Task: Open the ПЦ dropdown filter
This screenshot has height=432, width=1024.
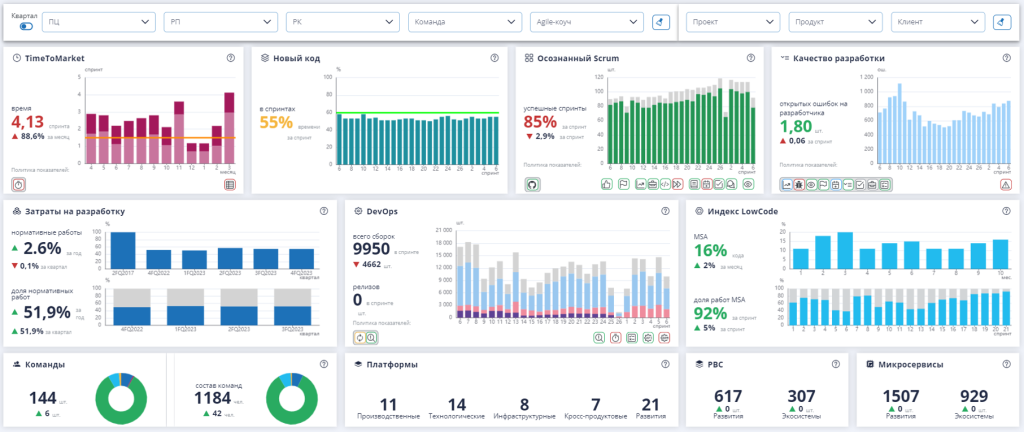Action: (99, 22)
